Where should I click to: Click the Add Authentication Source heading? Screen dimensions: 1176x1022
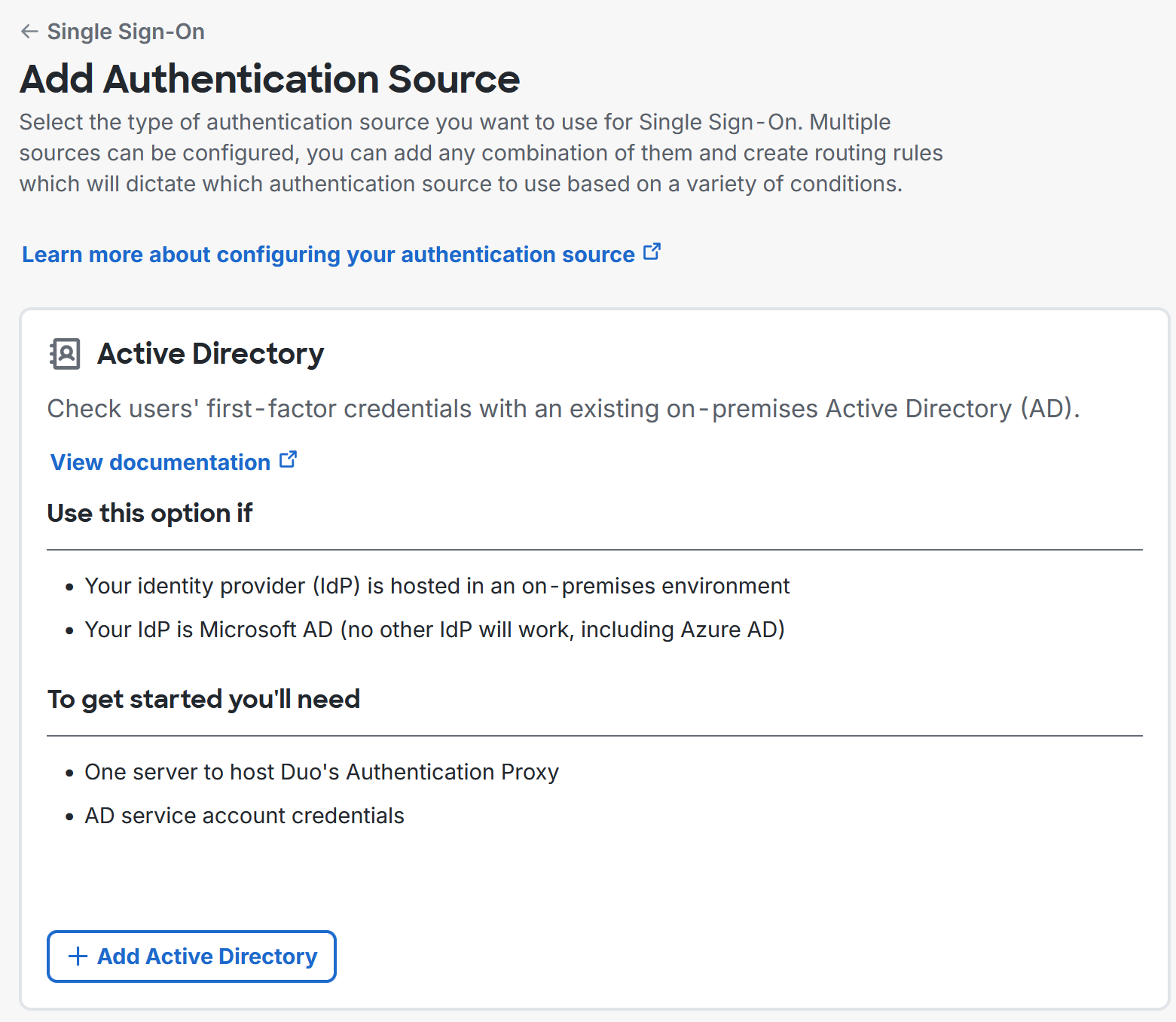(270, 78)
